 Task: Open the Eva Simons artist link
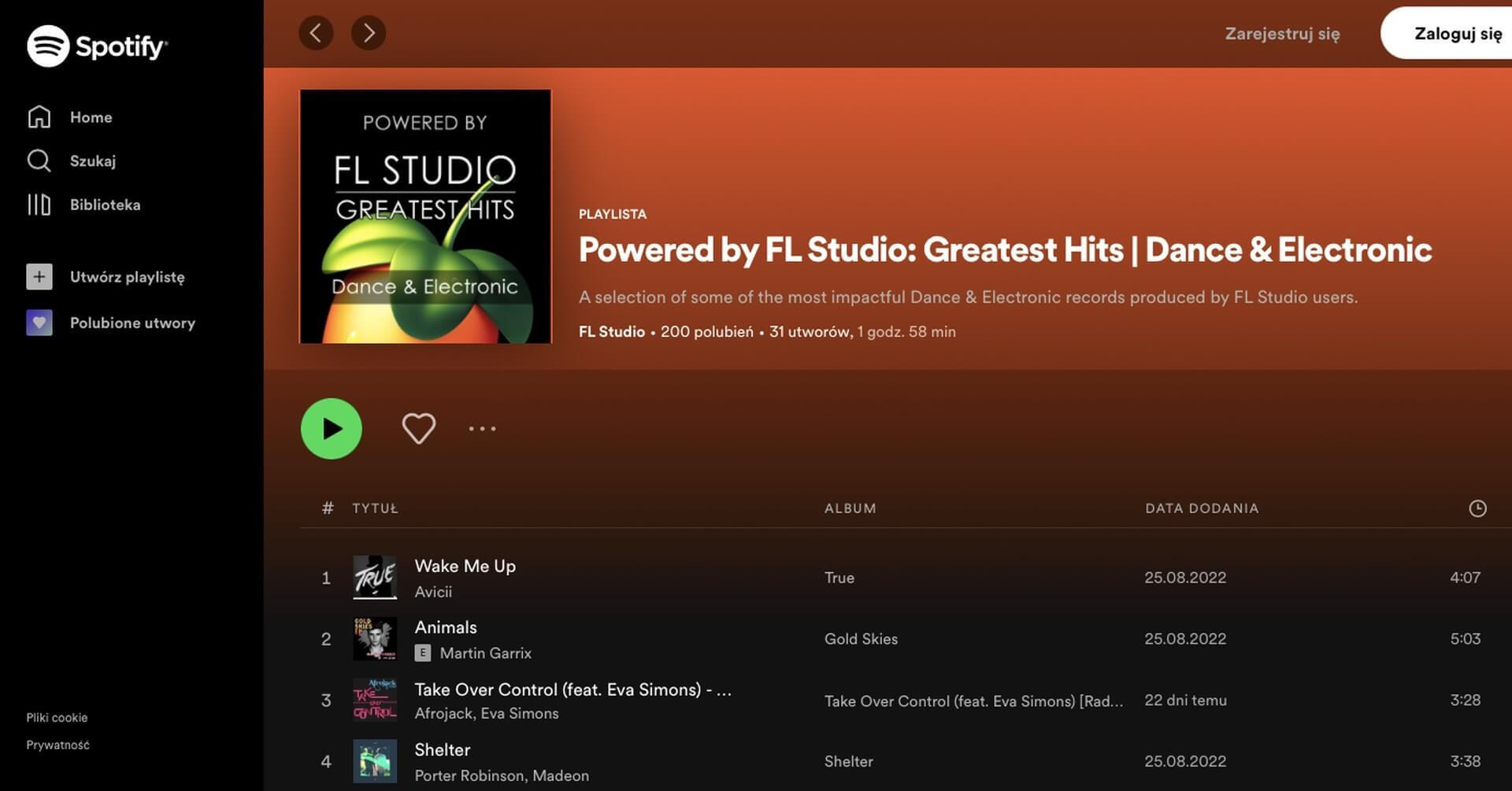(520, 714)
